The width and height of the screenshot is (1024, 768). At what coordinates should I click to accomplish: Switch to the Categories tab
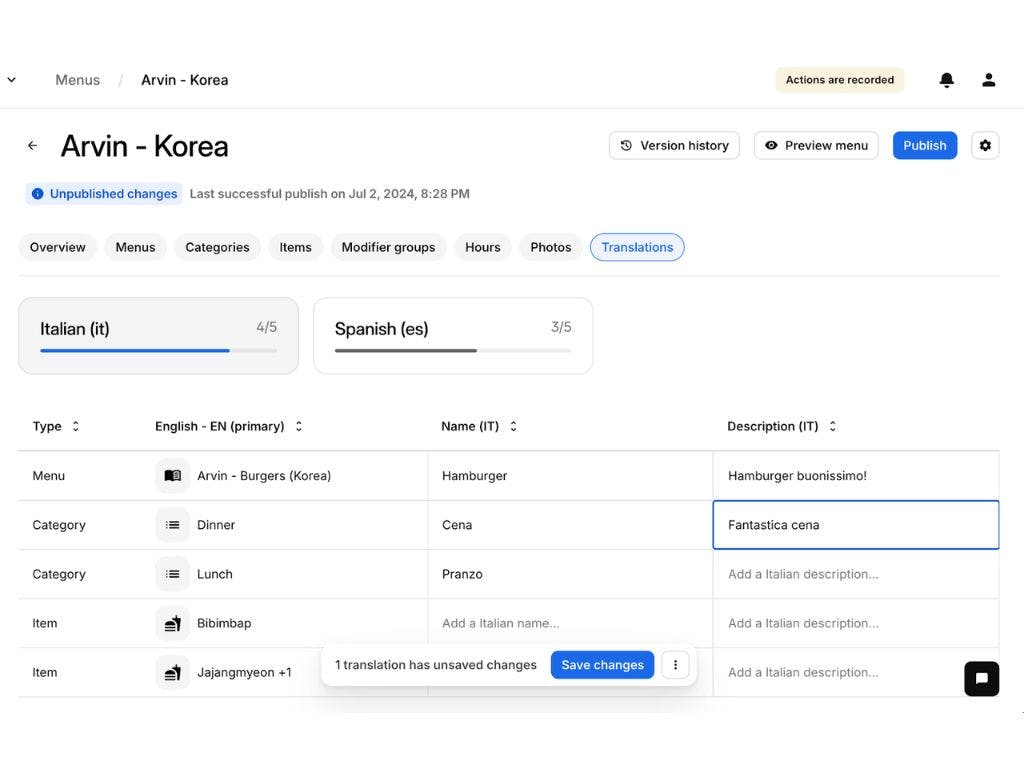click(217, 247)
